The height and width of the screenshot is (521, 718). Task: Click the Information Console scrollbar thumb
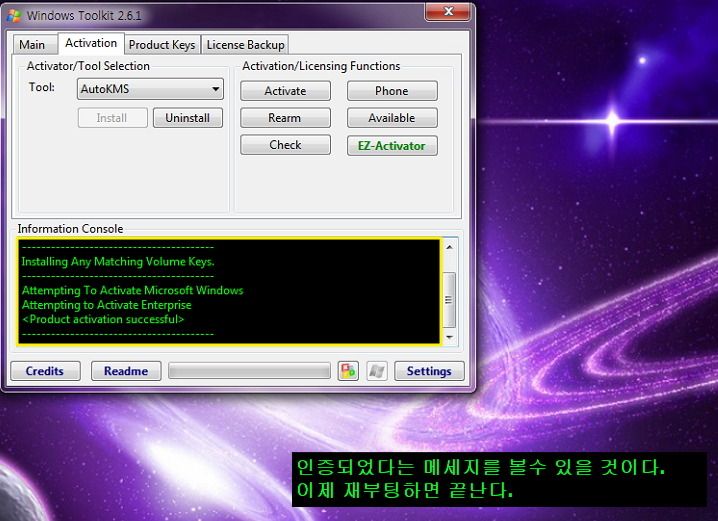450,300
